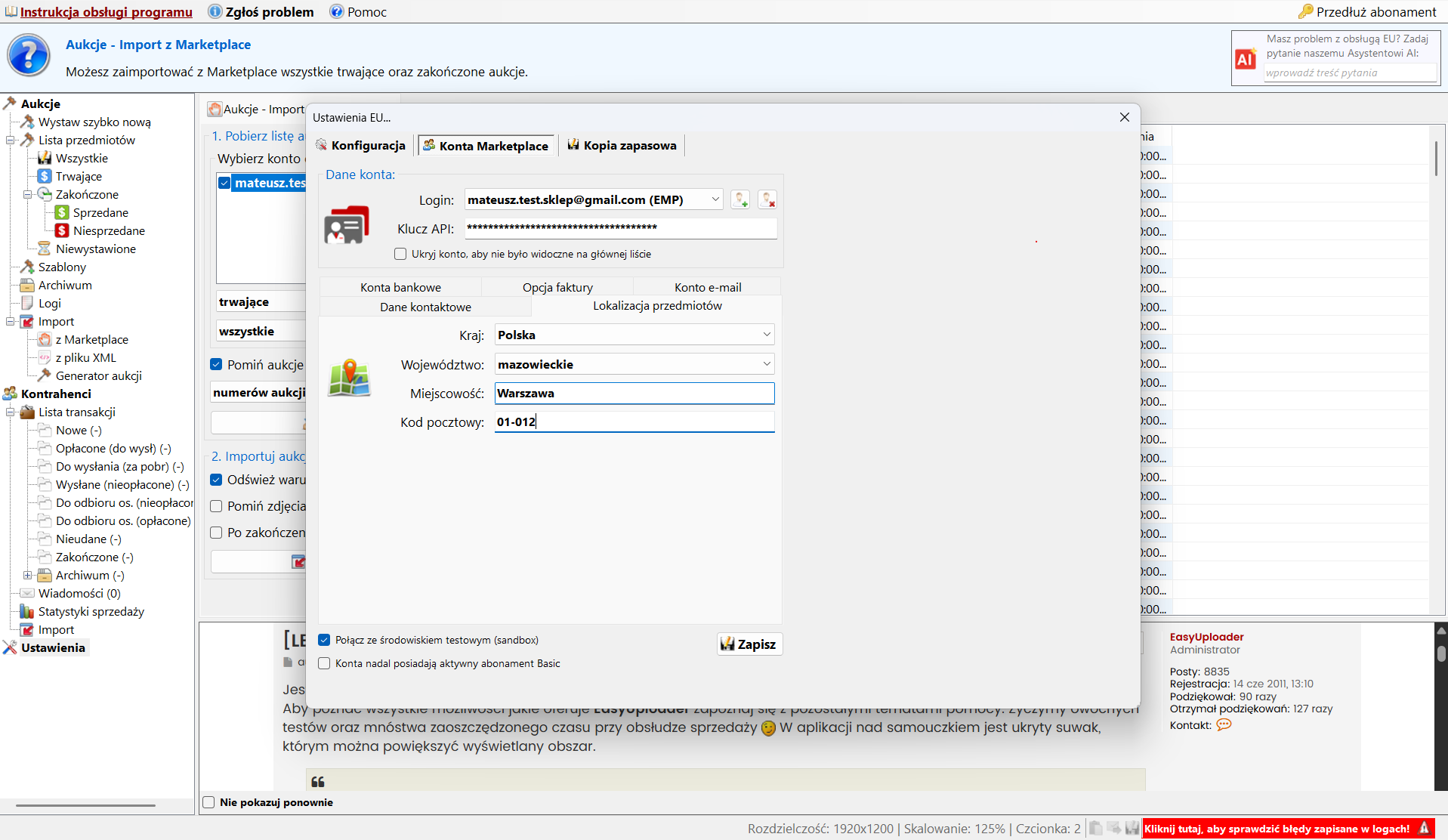Open Ustawienia in the left tree

click(x=53, y=648)
